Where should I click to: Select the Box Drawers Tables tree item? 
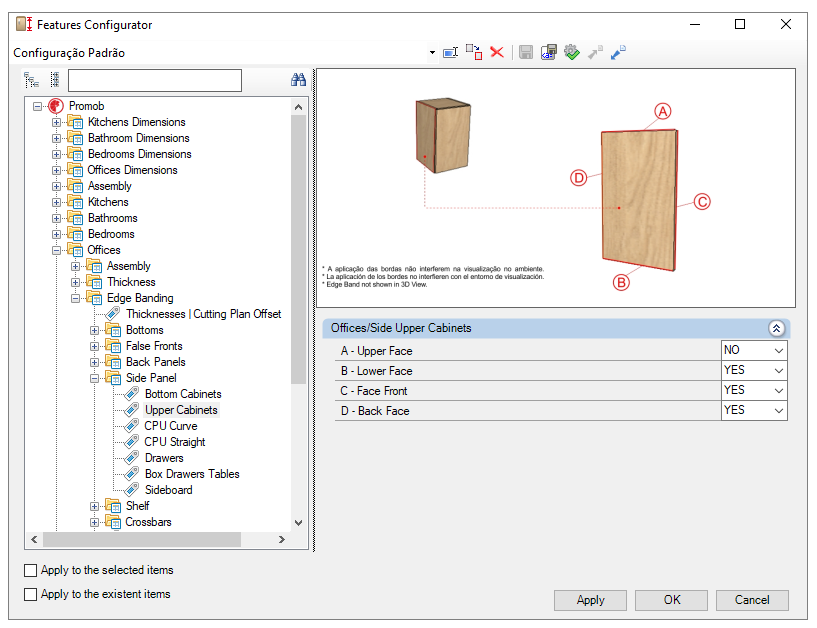click(x=192, y=474)
